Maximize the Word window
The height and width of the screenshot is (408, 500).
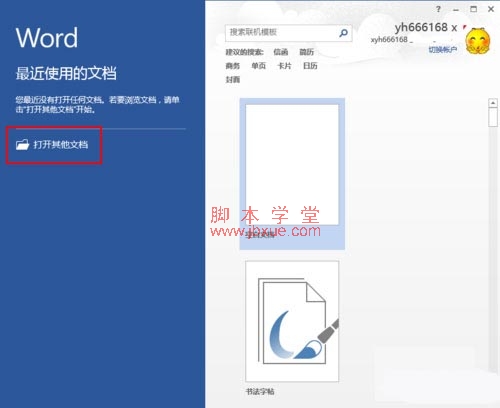(x=473, y=9)
